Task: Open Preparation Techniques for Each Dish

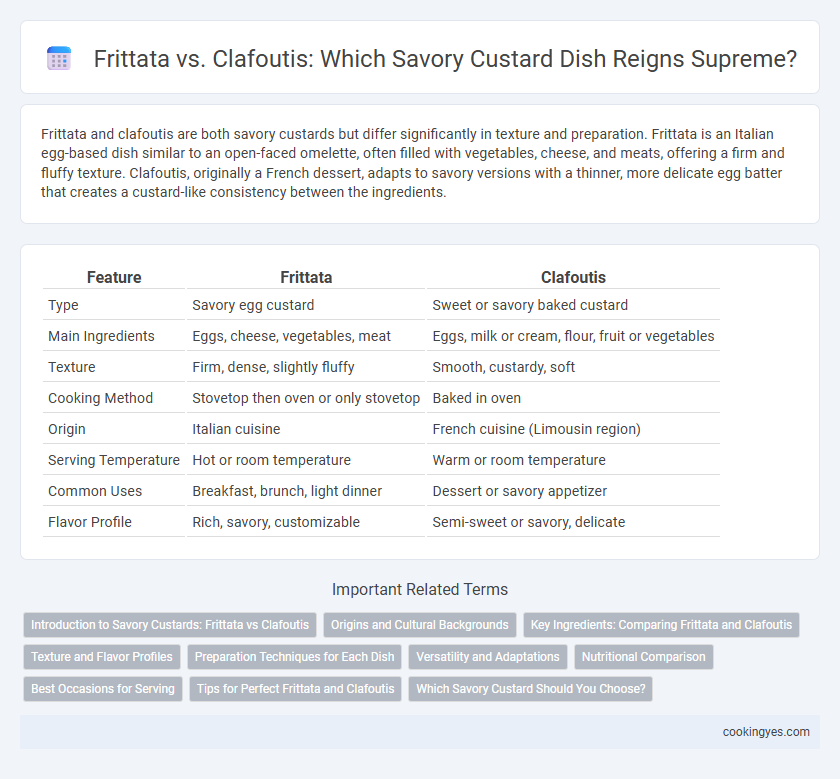Action: point(294,657)
